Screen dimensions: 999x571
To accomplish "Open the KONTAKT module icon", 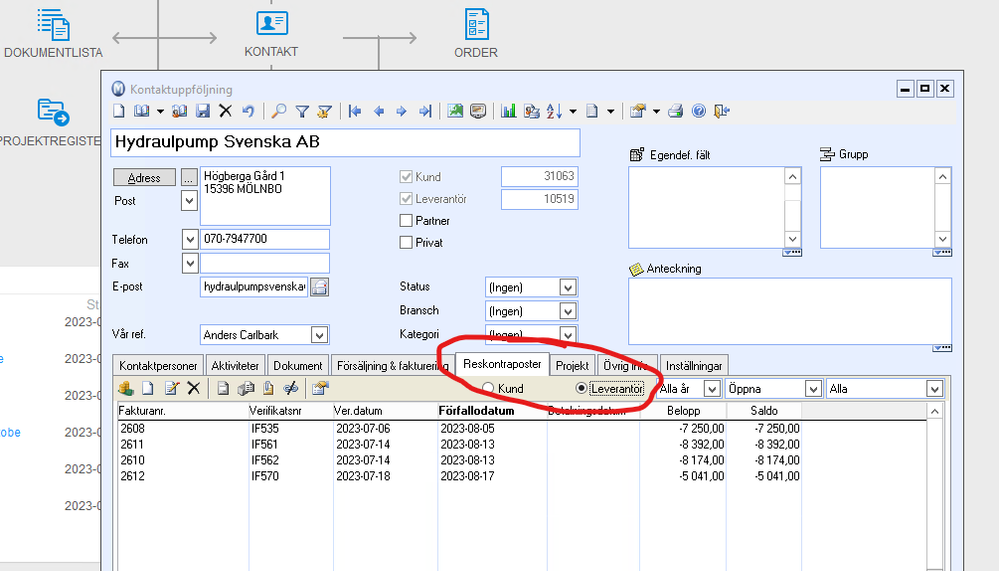I will (271, 34).
